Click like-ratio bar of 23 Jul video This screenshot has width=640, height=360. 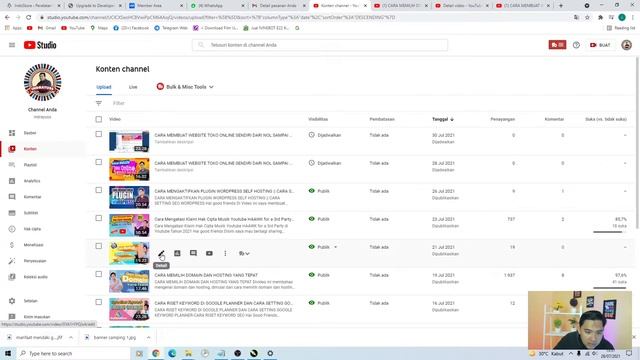point(610,232)
